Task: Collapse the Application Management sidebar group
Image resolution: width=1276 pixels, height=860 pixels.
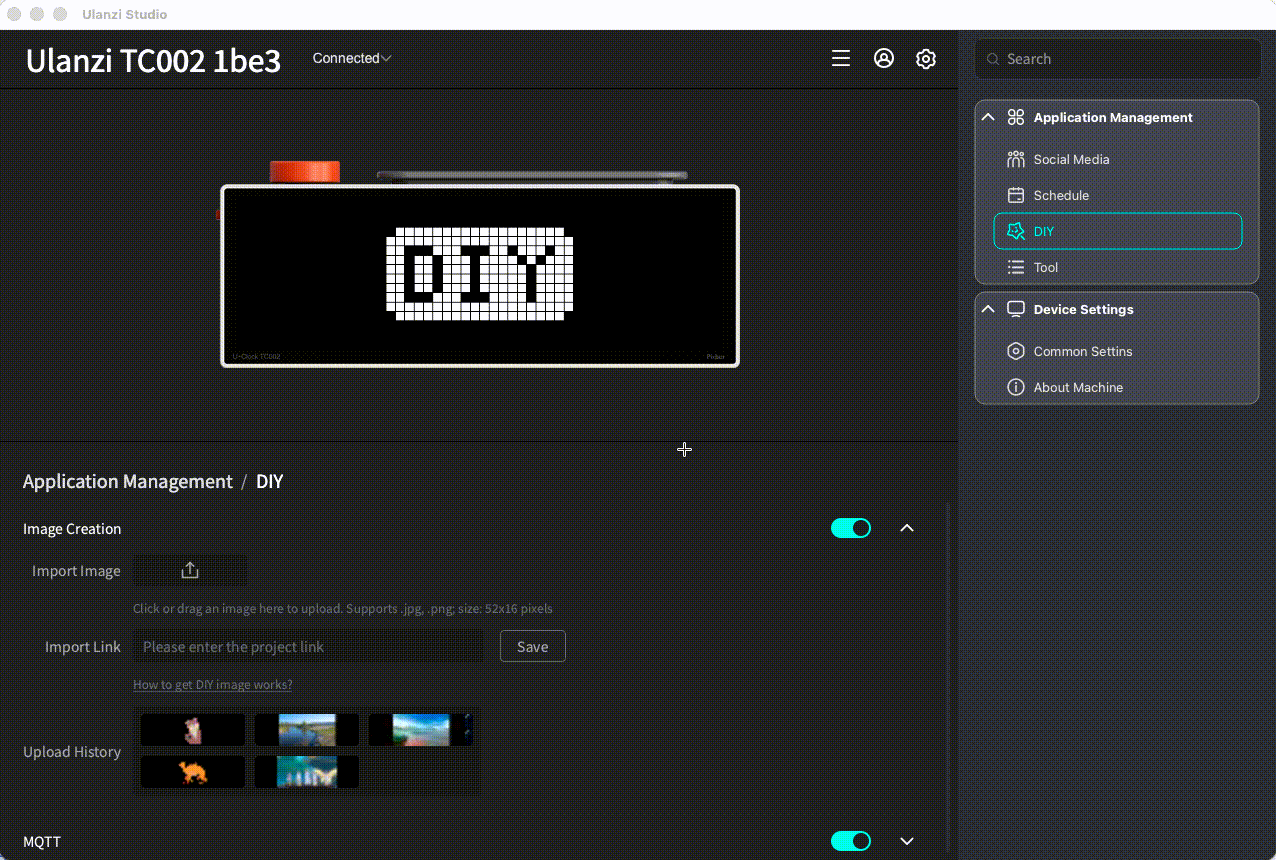Action: 988,117
